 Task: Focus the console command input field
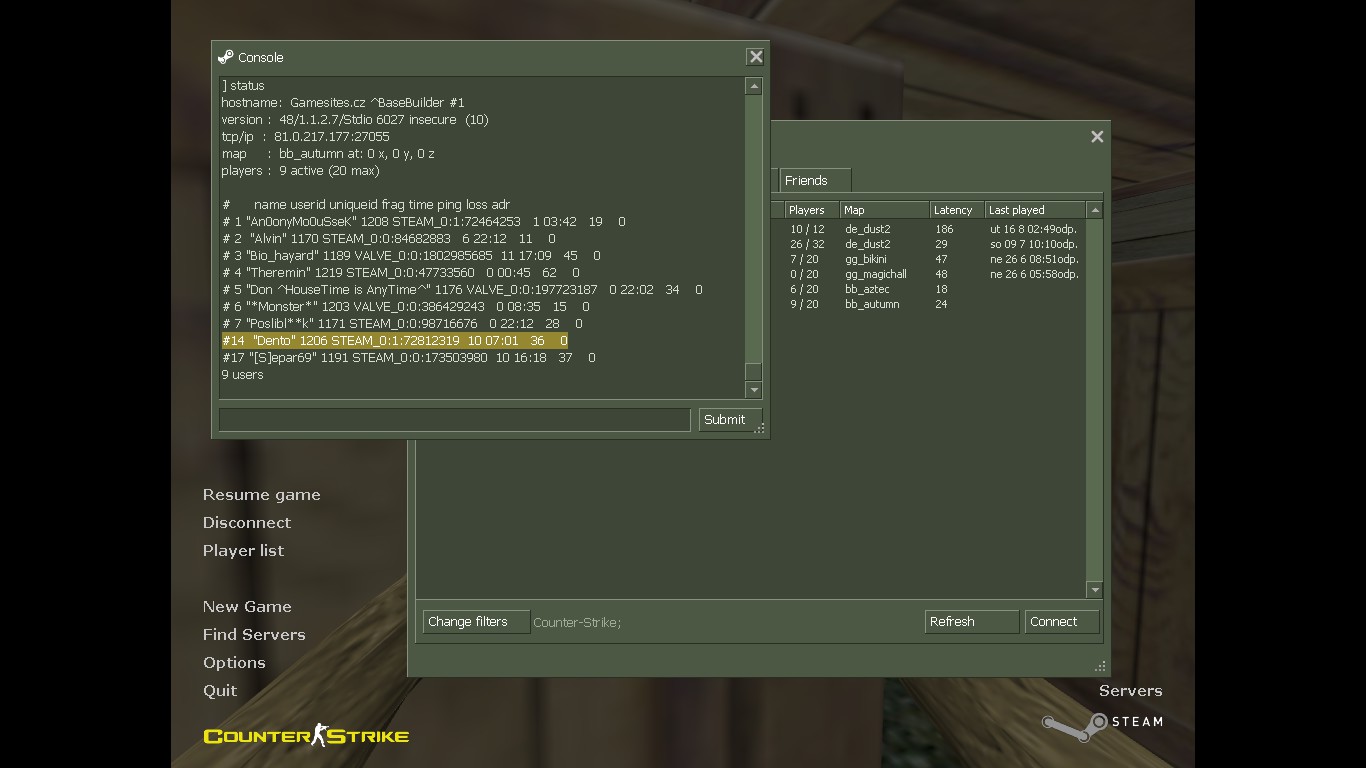click(454, 420)
